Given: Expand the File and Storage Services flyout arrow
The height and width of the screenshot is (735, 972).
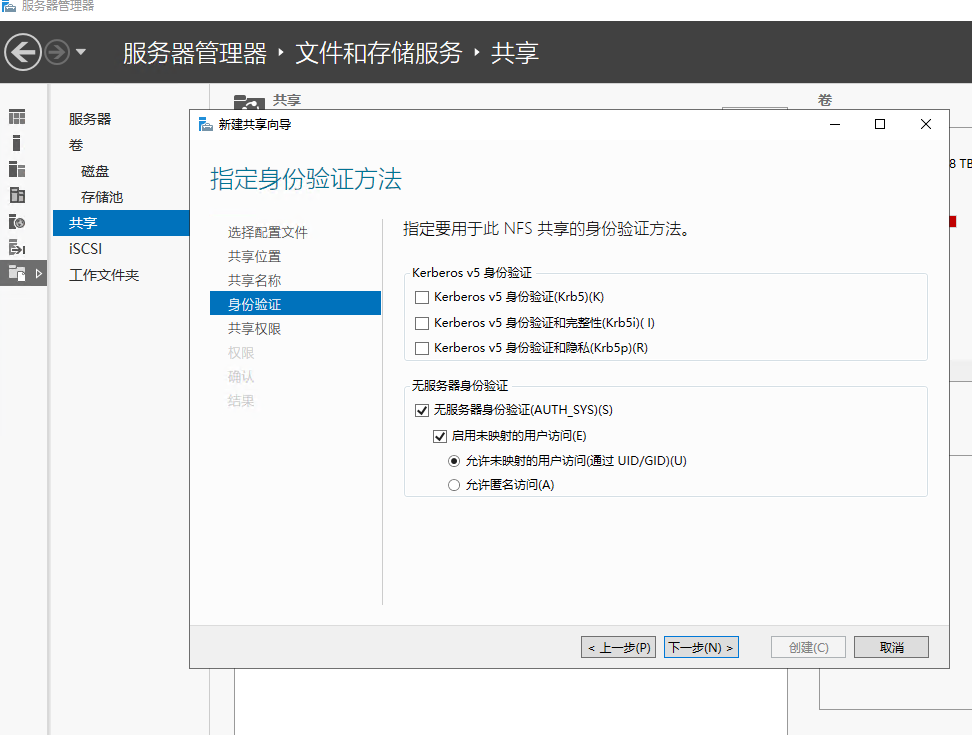Looking at the screenshot, I should click(40, 273).
